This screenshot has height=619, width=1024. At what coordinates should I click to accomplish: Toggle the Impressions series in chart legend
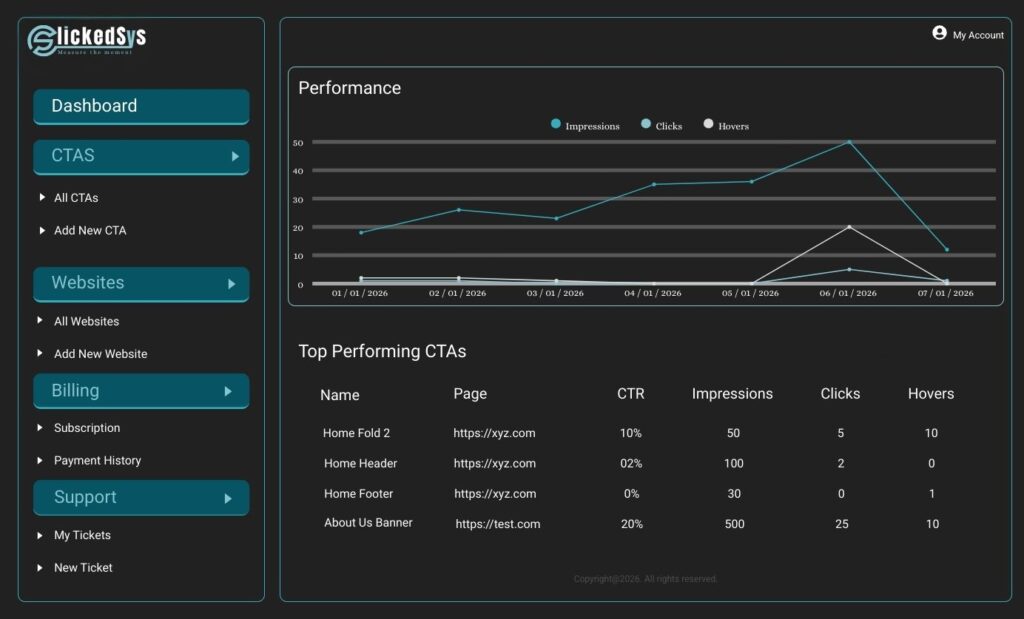[x=556, y=124]
